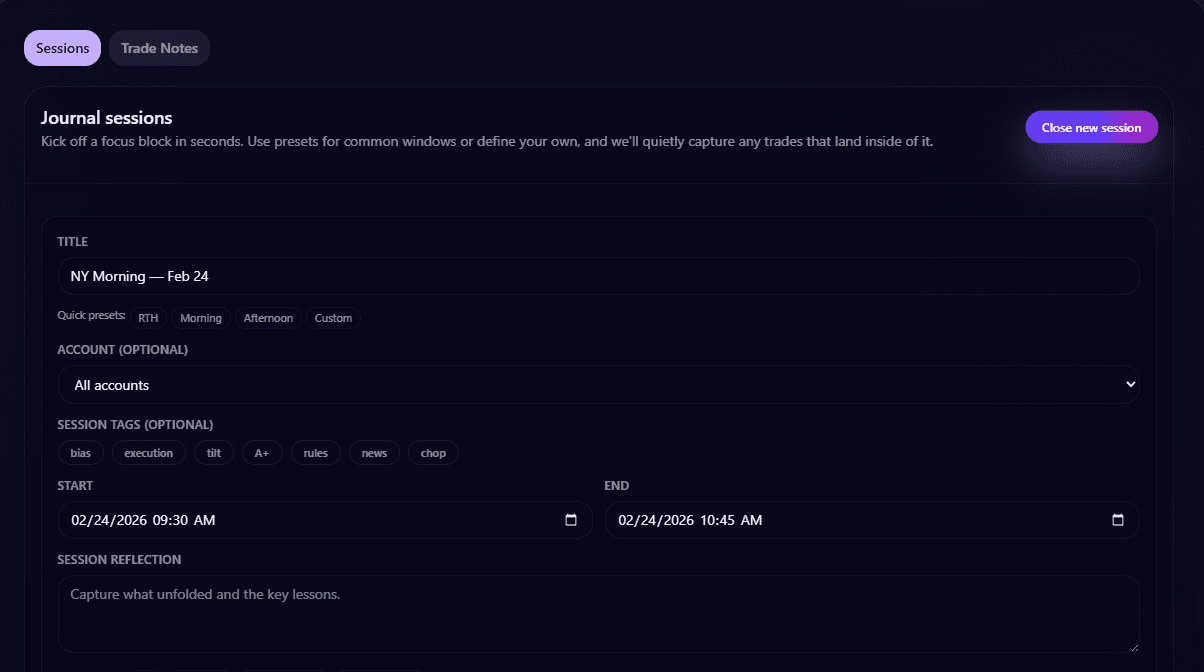Viewport: 1204px width, 672px height.
Task: Click the Close new session button
Action: click(1091, 127)
